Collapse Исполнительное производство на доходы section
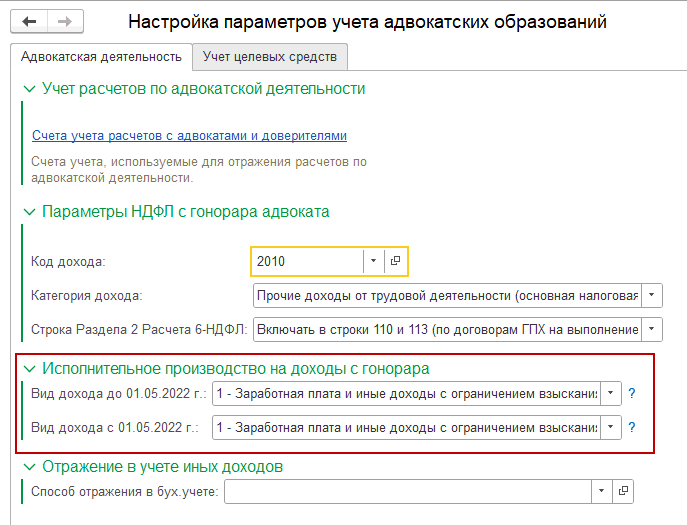687x525 pixels. [28, 369]
